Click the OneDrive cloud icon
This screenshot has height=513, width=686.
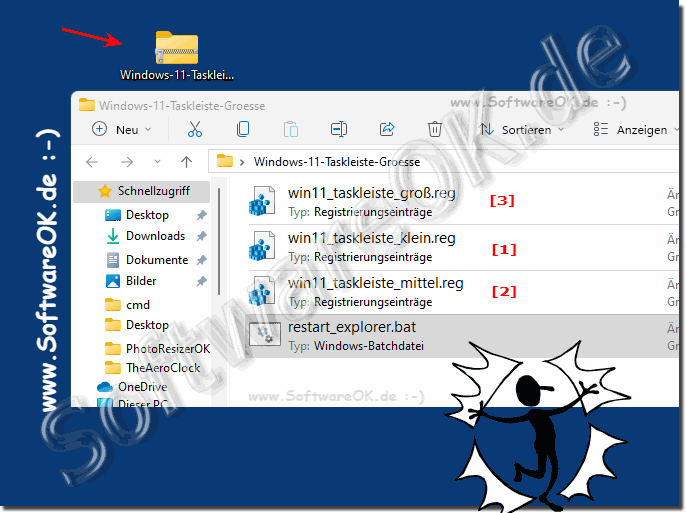105,387
